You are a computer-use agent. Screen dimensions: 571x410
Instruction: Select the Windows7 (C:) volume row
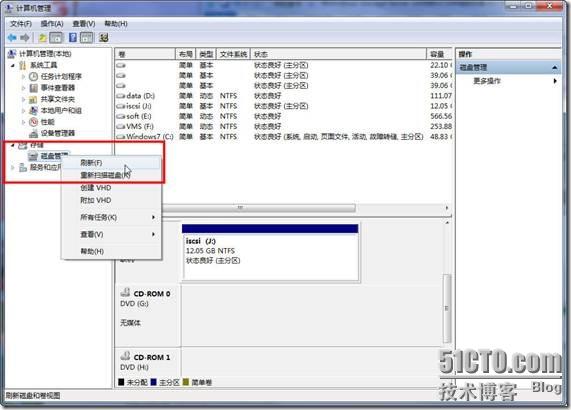pyautogui.click(x=284, y=137)
